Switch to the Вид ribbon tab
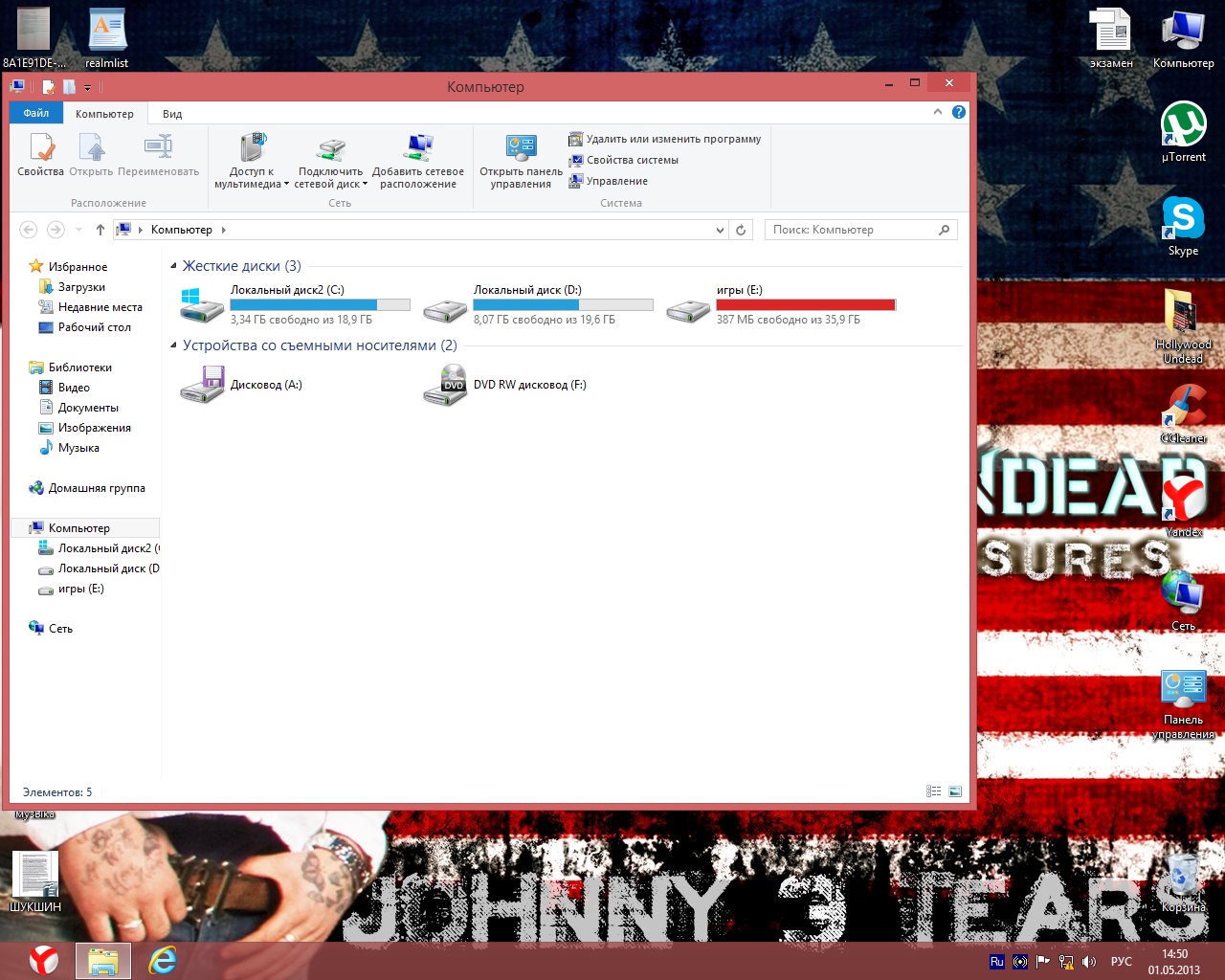The height and width of the screenshot is (980, 1225). pos(172,114)
